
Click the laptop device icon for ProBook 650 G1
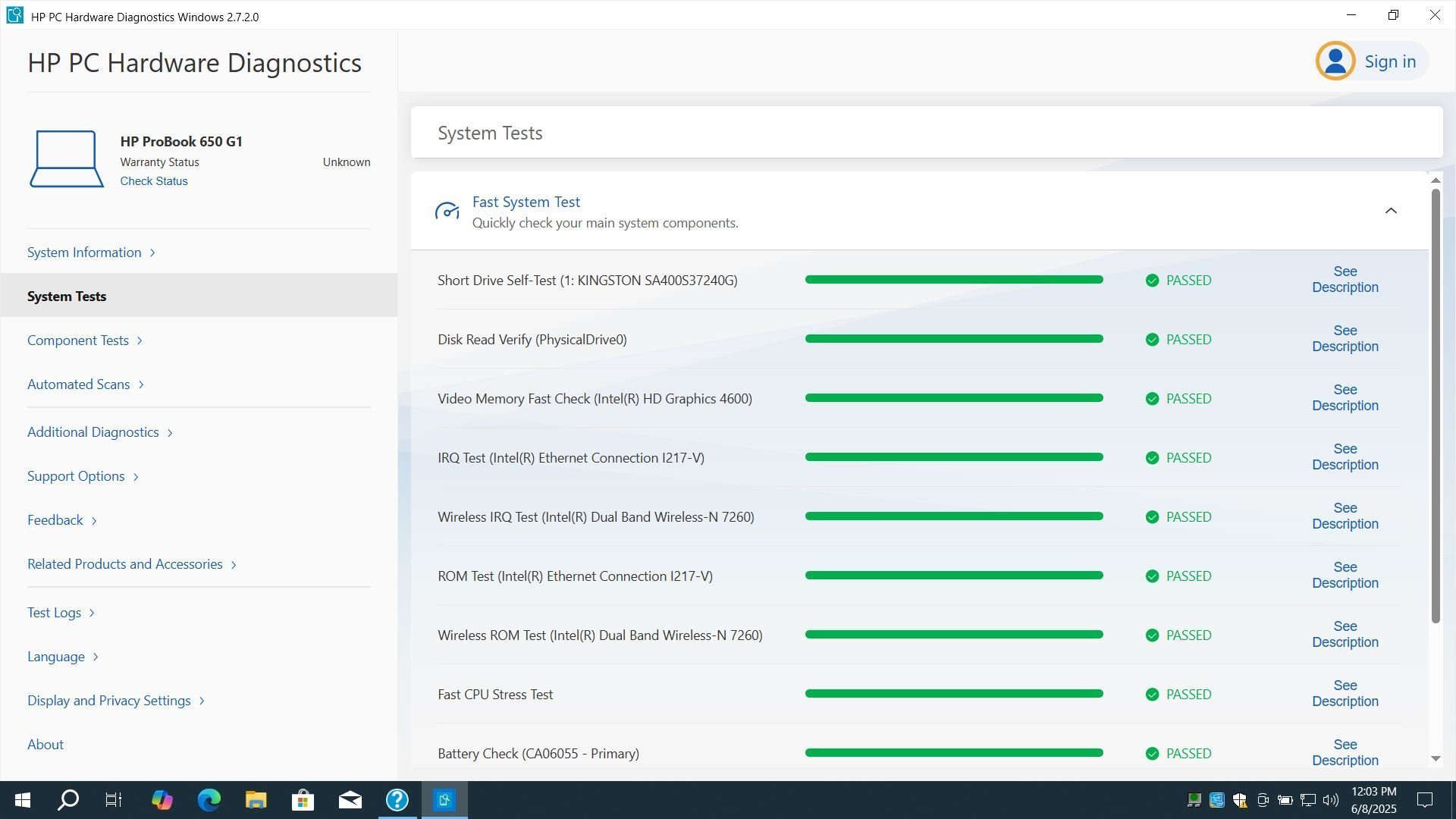(x=67, y=158)
